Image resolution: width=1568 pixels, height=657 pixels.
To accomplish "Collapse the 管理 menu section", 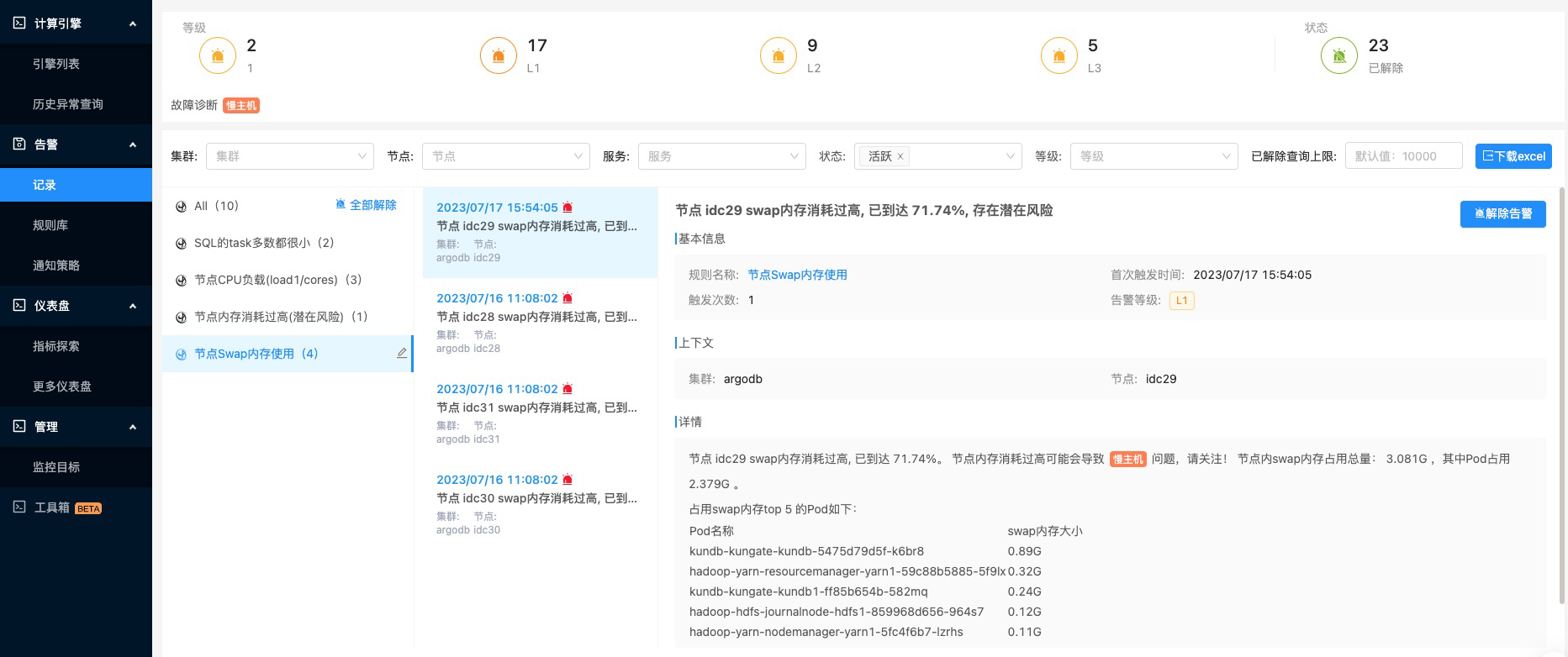I will [x=132, y=427].
